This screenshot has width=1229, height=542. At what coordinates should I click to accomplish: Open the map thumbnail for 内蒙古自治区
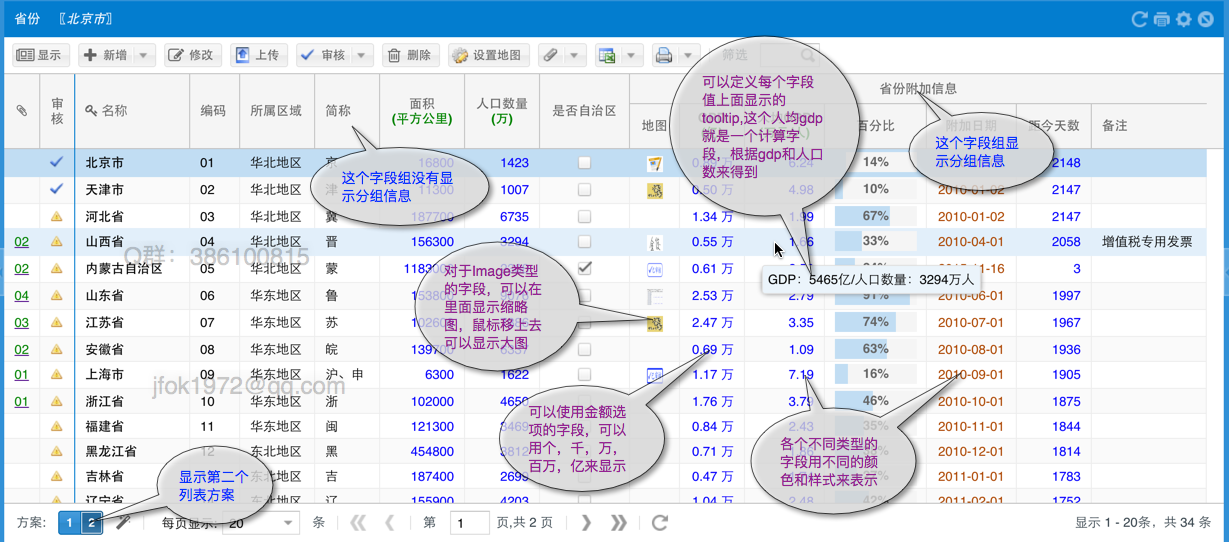[656, 269]
